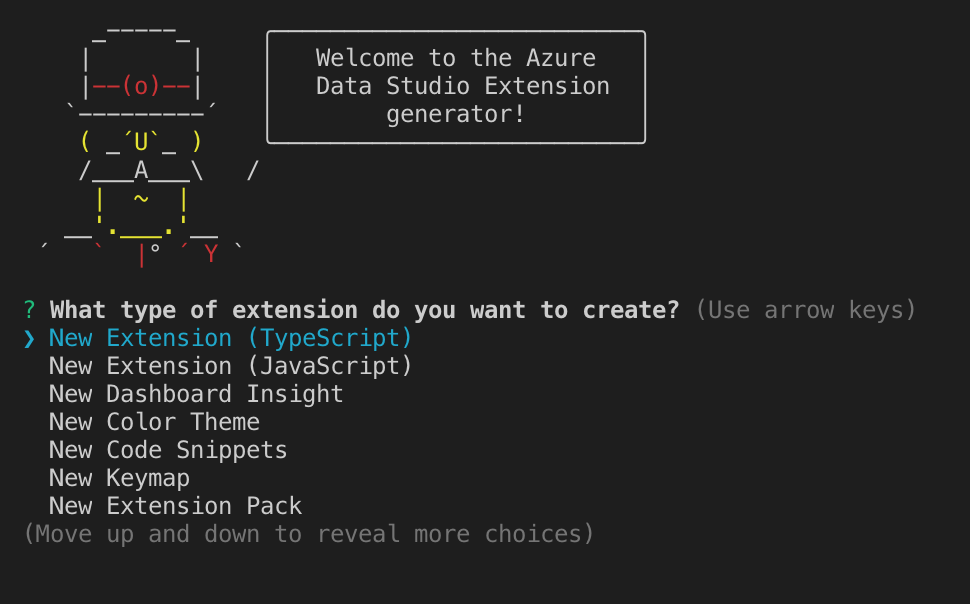Click the slash speech pointer beside mascot
The width and height of the screenshot is (970, 604).
252,171
